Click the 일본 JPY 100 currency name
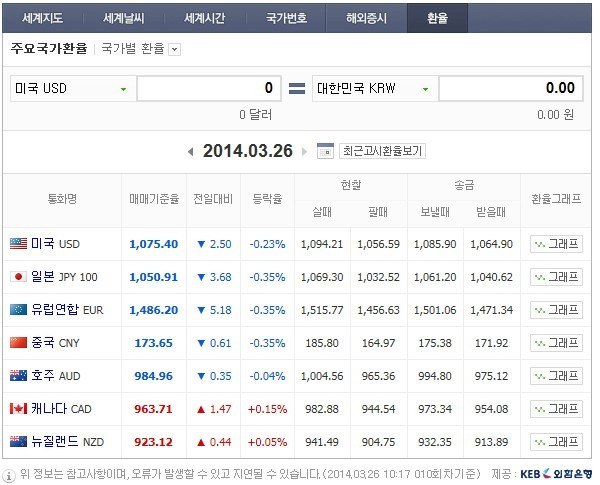 (x=64, y=276)
